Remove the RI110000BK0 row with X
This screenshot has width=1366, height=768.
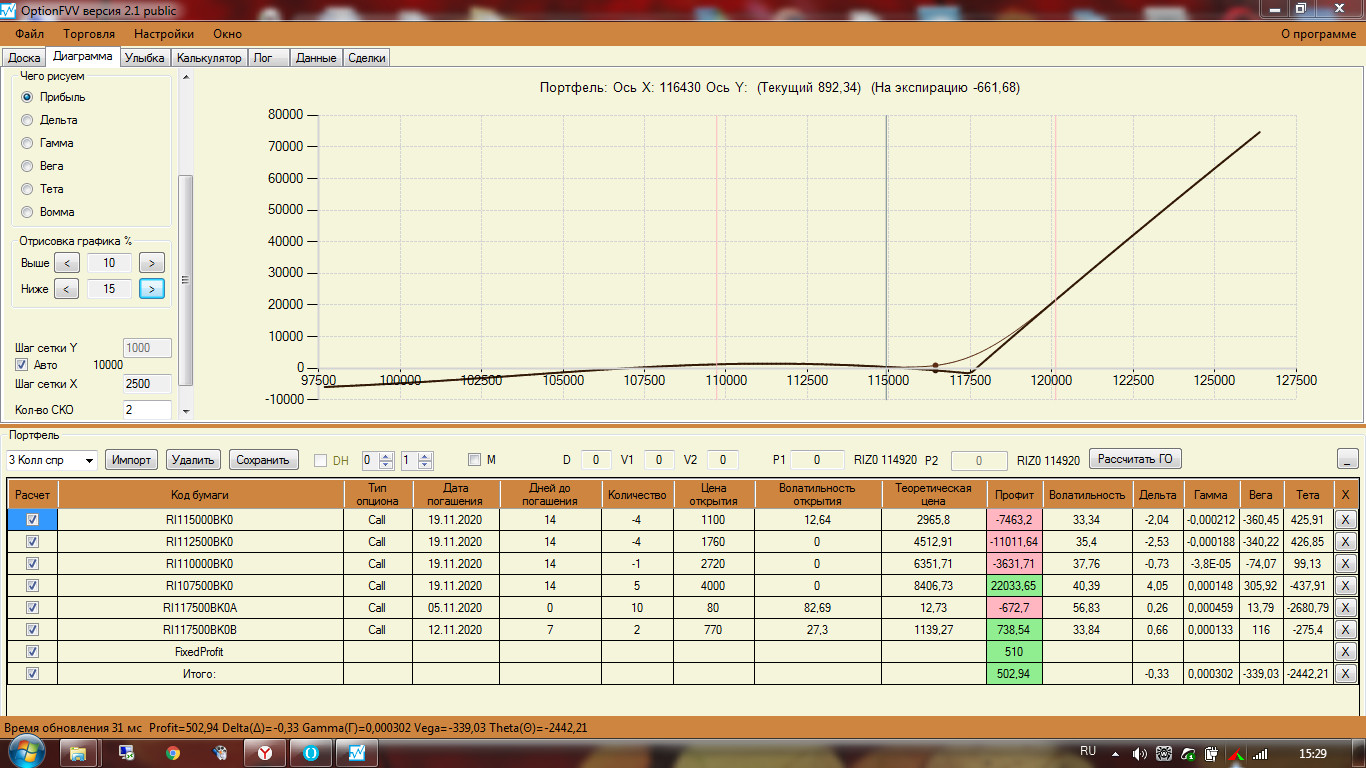pos(1345,563)
